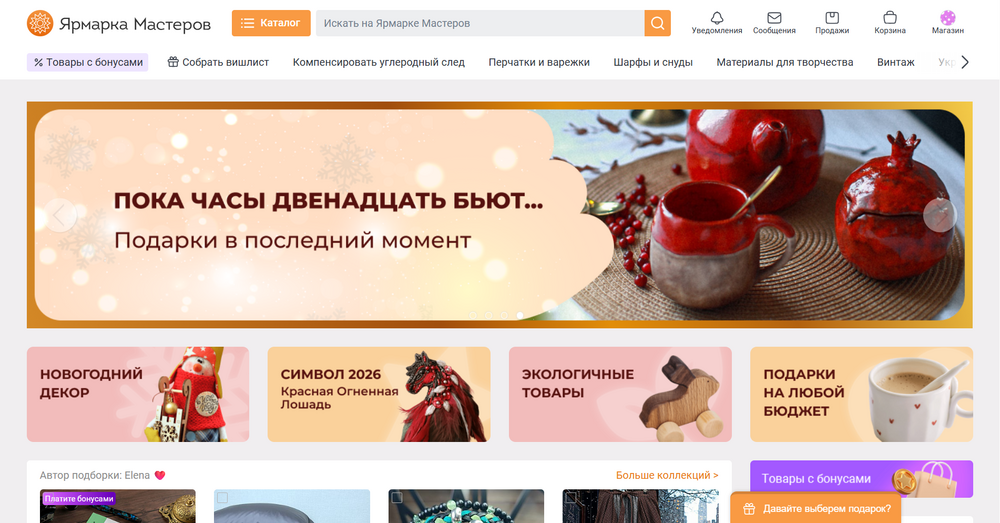Viewport: 1000px width, 523px height.
Task: Select Материалы для творчества category
Action: (x=784, y=62)
